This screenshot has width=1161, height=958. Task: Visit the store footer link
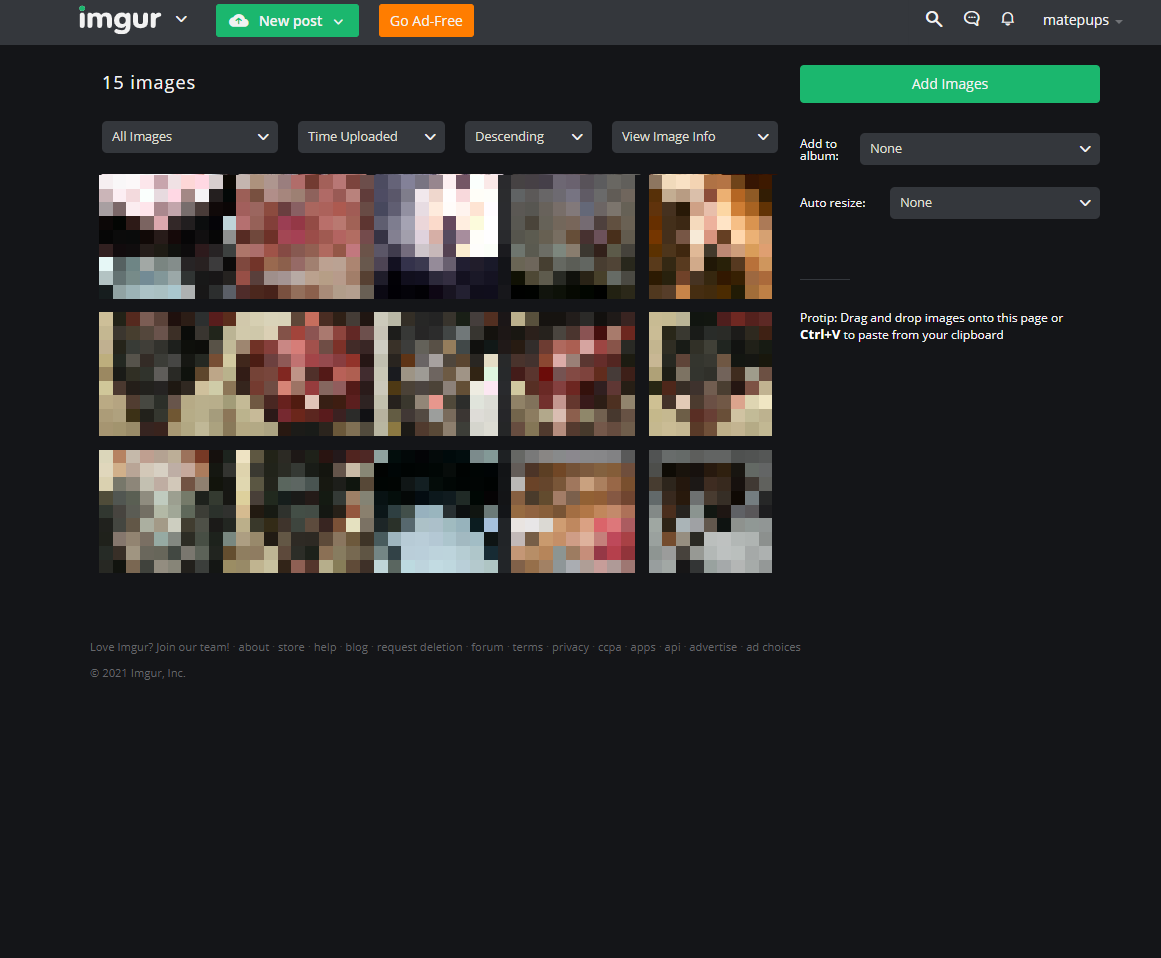[291, 647]
